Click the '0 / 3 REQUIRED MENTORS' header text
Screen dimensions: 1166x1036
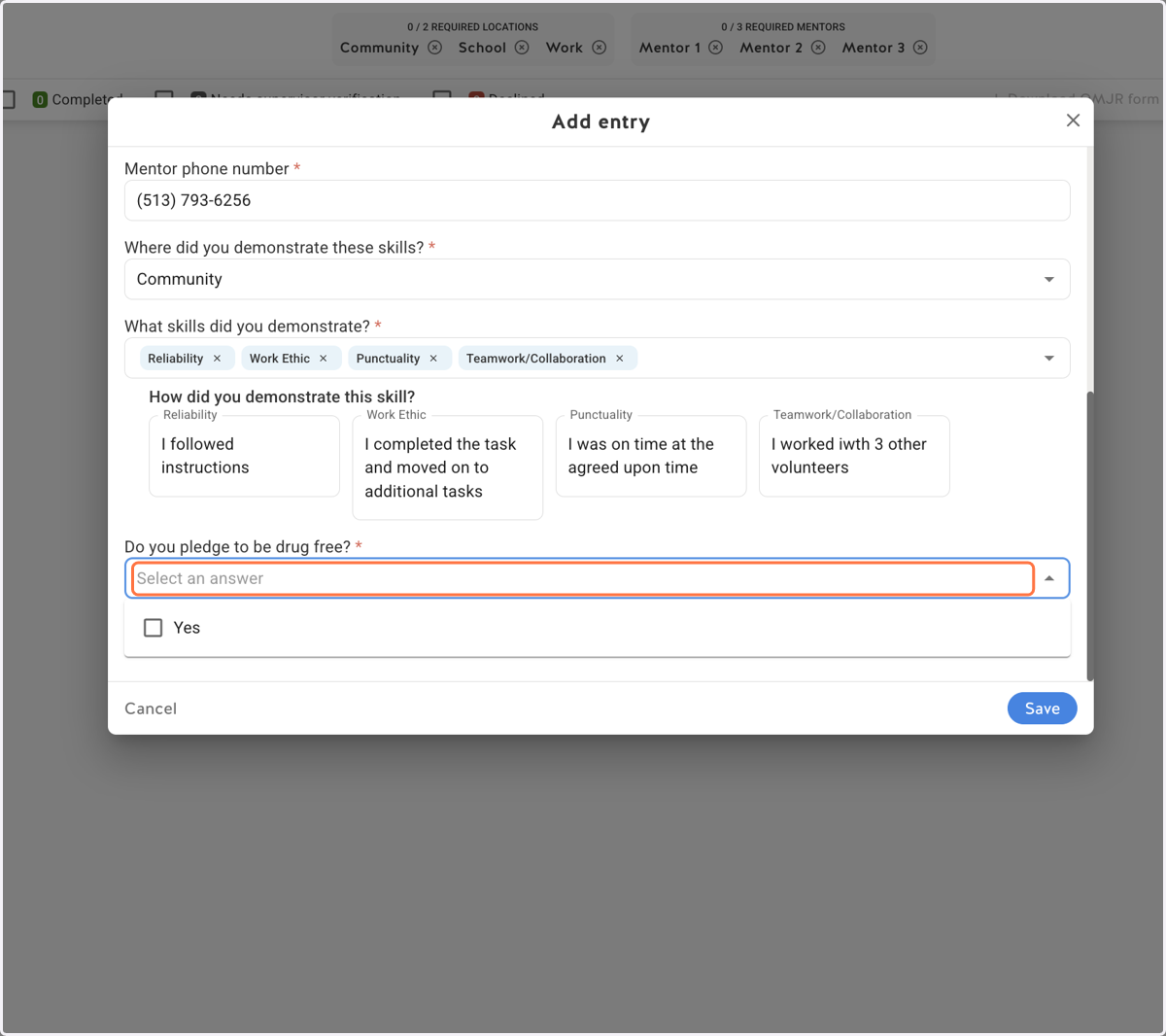pos(783,27)
